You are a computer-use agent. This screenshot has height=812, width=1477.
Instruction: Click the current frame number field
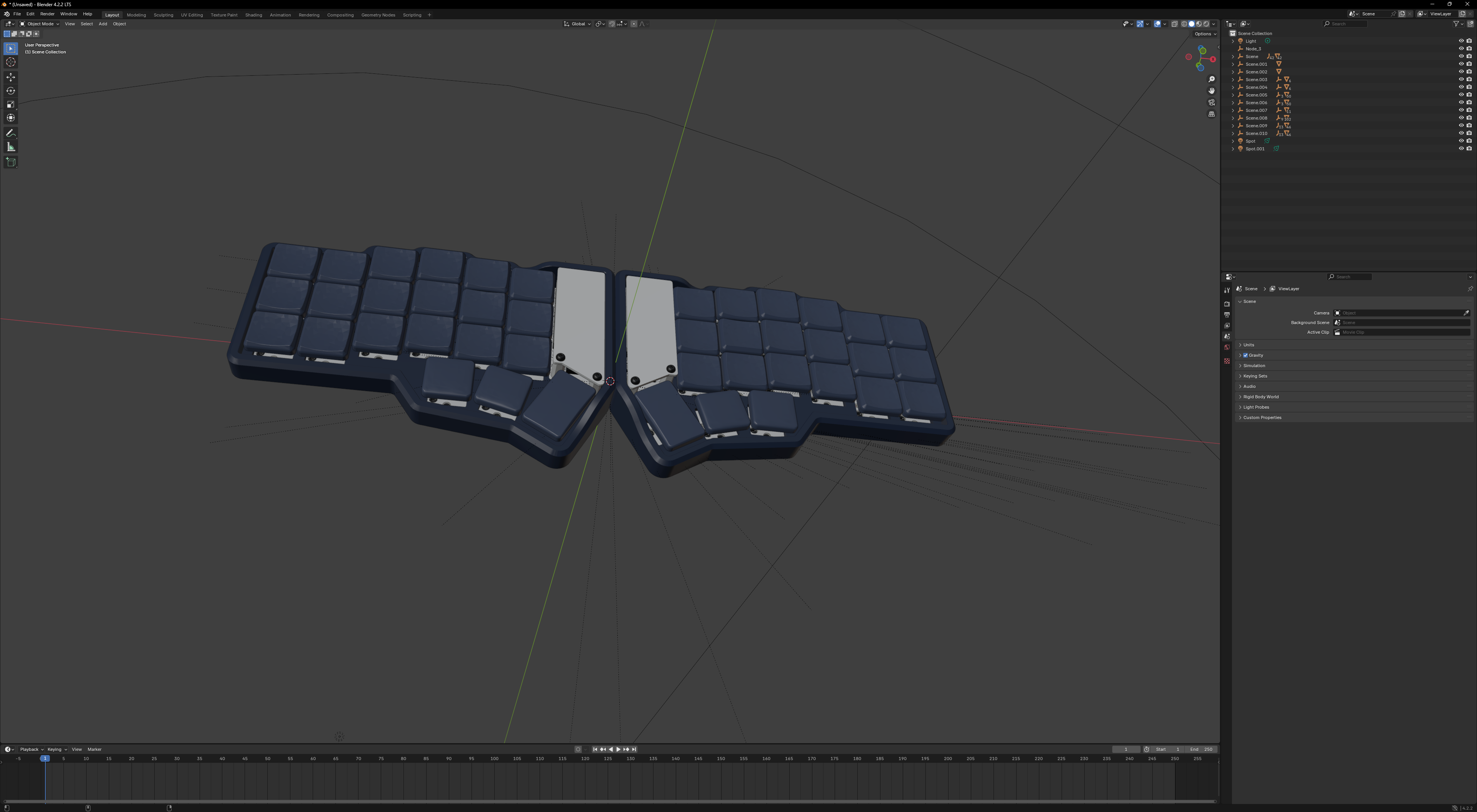[x=1125, y=750]
